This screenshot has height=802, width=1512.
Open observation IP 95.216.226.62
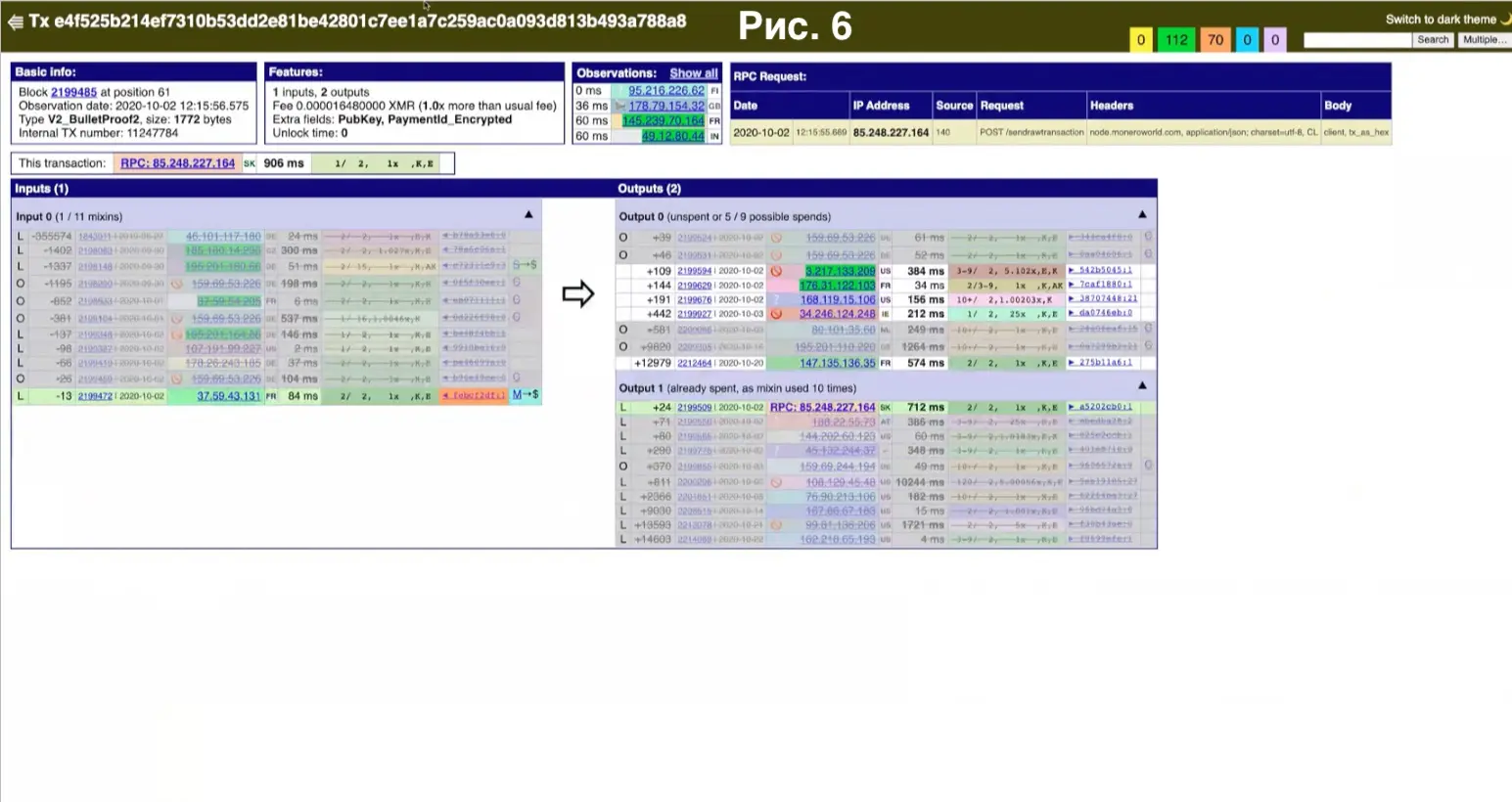point(665,91)
